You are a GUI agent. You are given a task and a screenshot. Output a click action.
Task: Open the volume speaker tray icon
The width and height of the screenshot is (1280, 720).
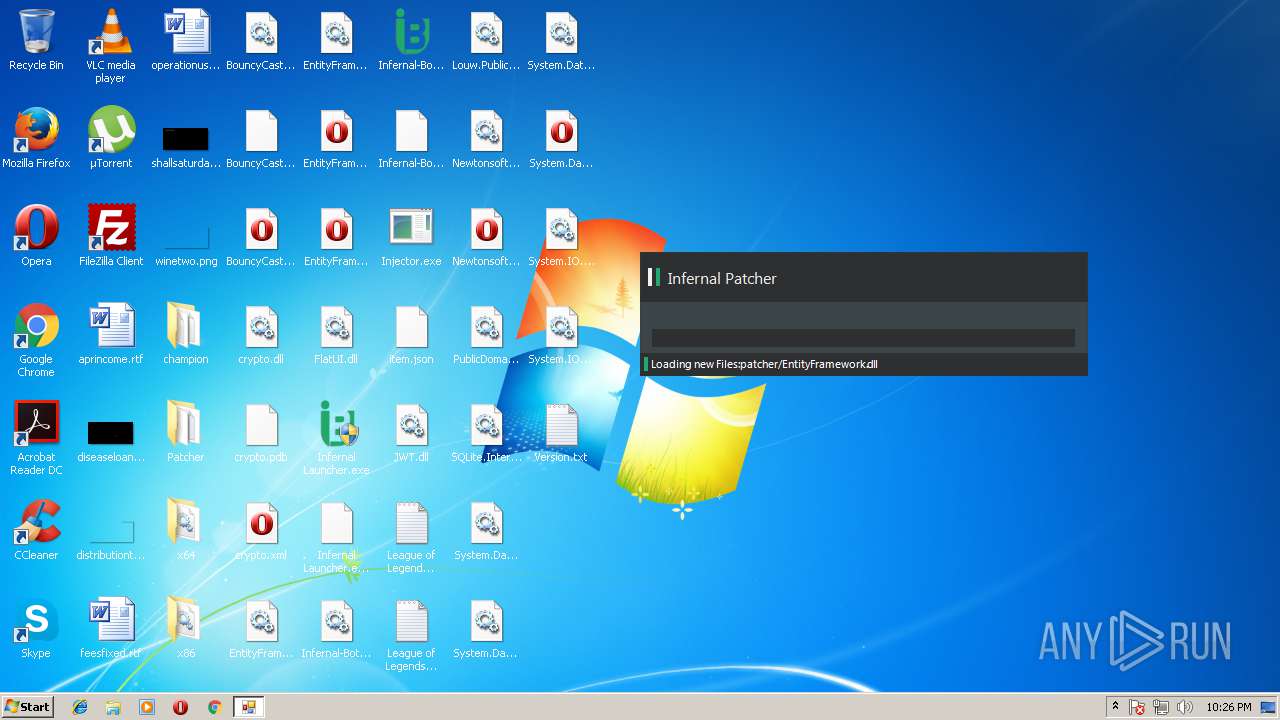tap(1185, 707)
